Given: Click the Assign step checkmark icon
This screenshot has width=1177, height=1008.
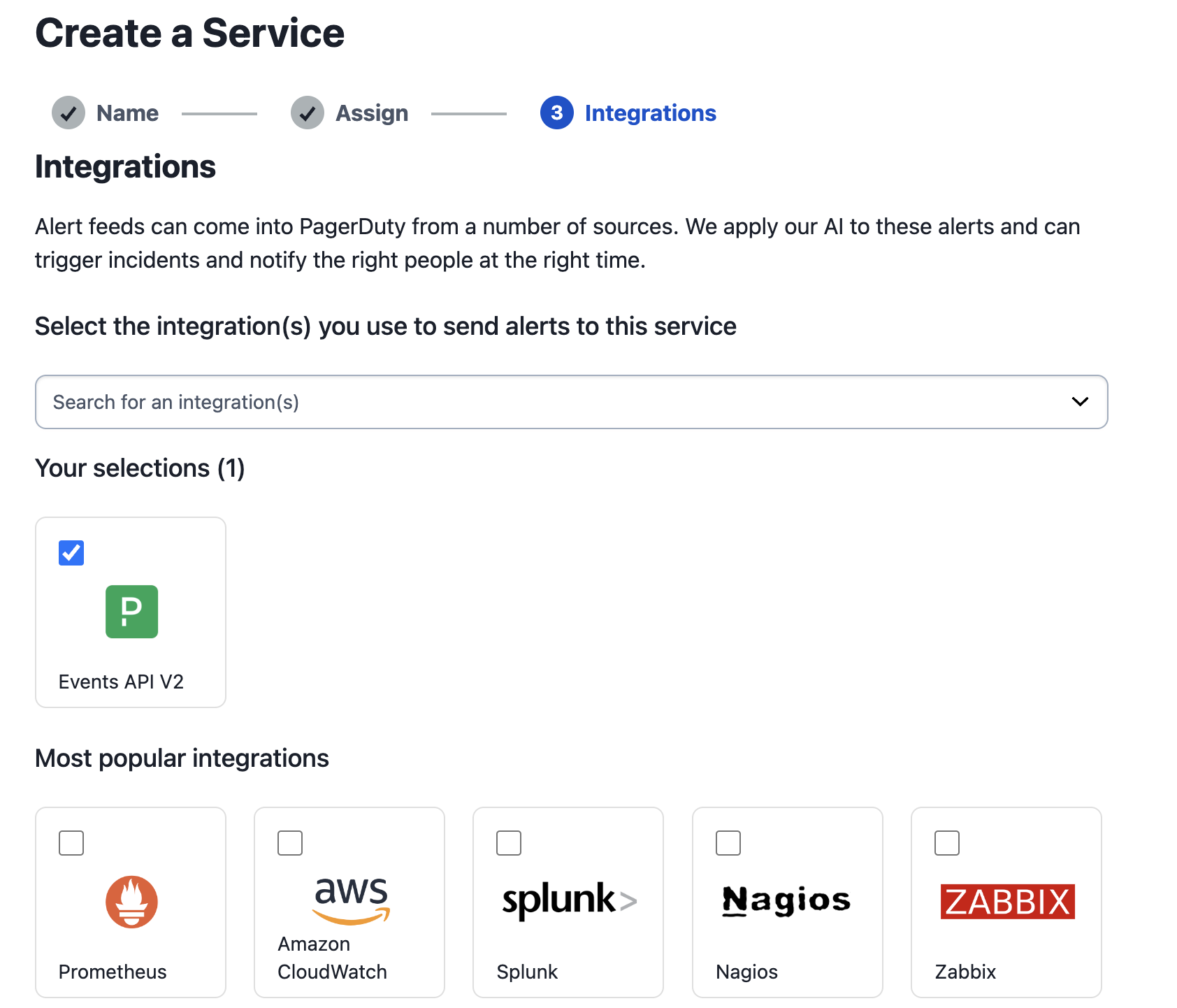Looking at the screenshot, I should click(308, 113).
